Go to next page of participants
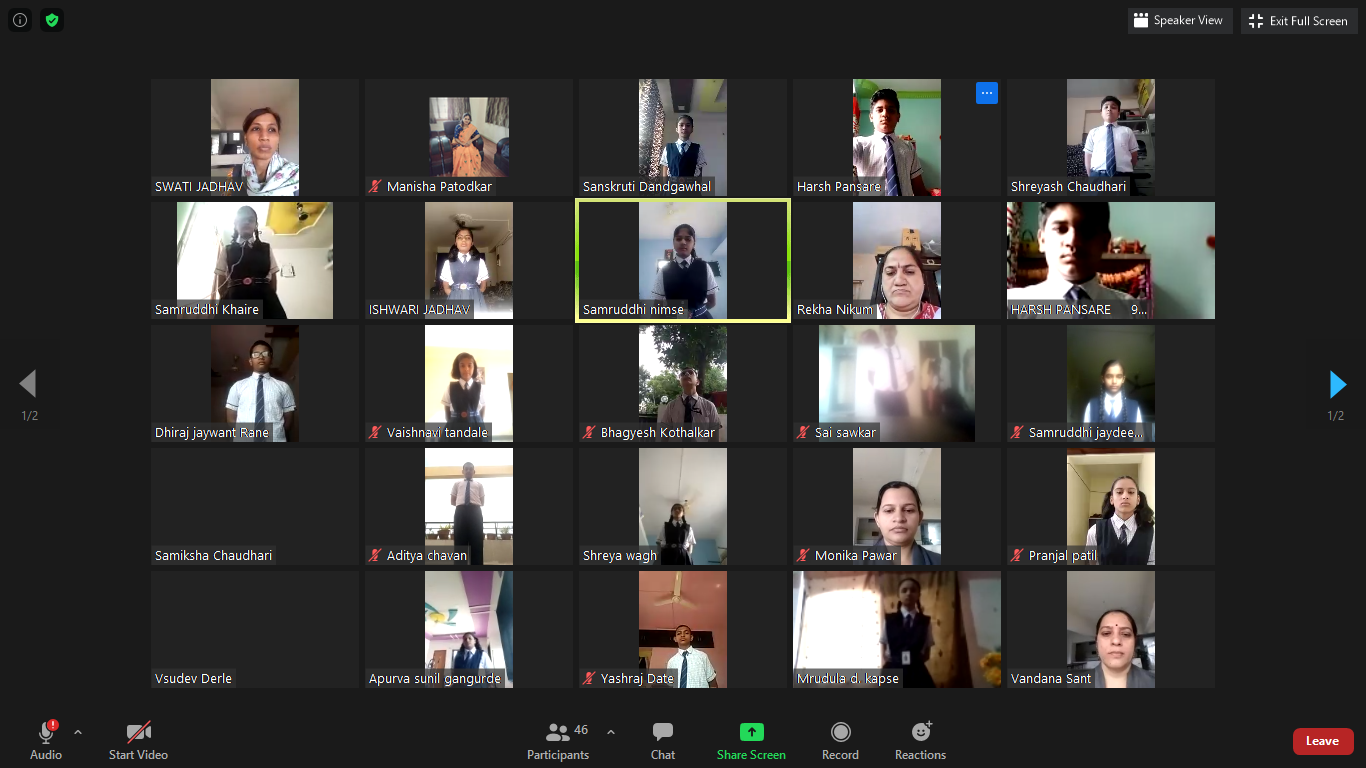This screenshot has height=768, width=1366. tap(1337, 384)
